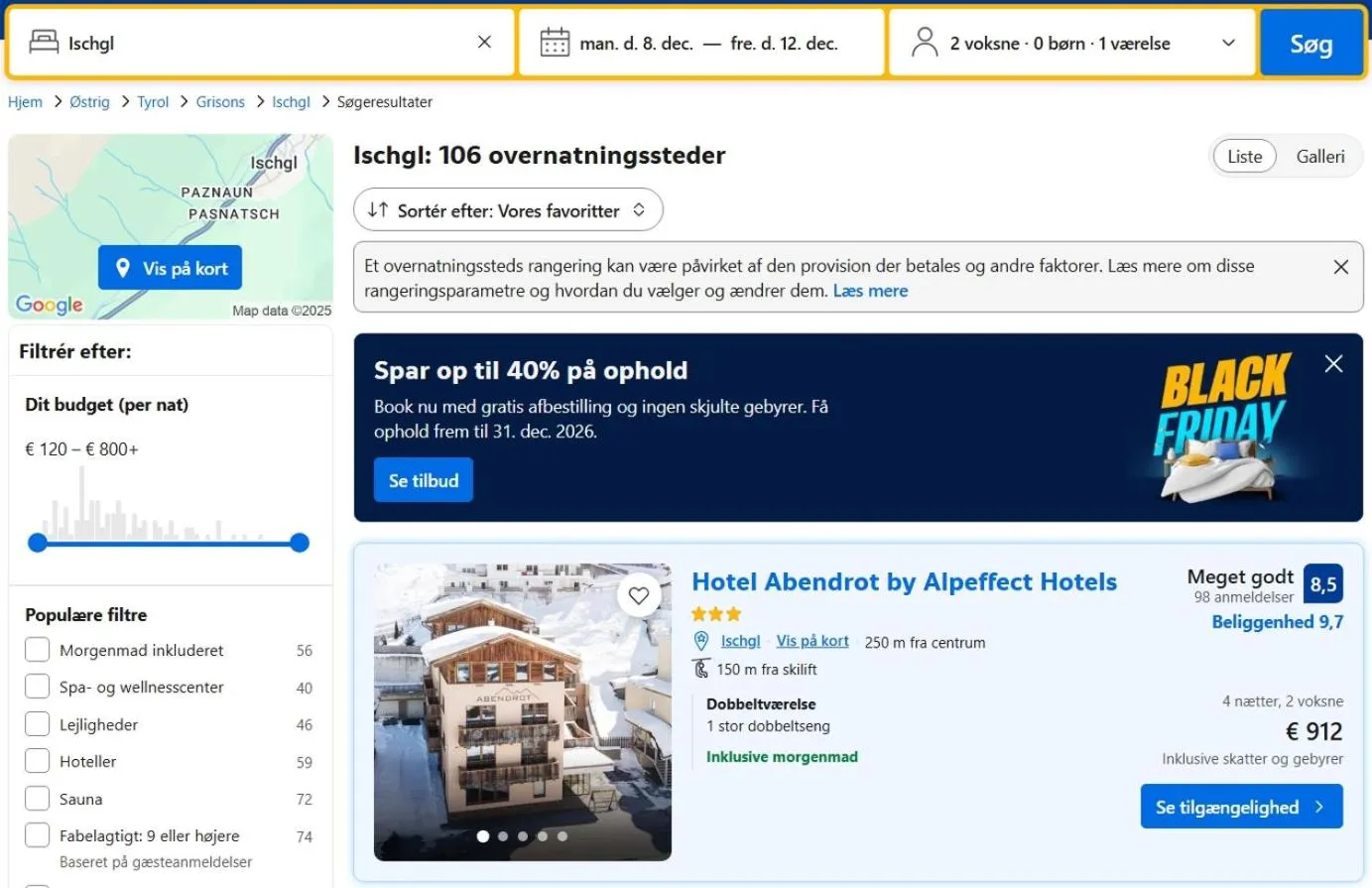Click the person icon in the guests field
1372x888 pixels.
click(x=925, y=42)
